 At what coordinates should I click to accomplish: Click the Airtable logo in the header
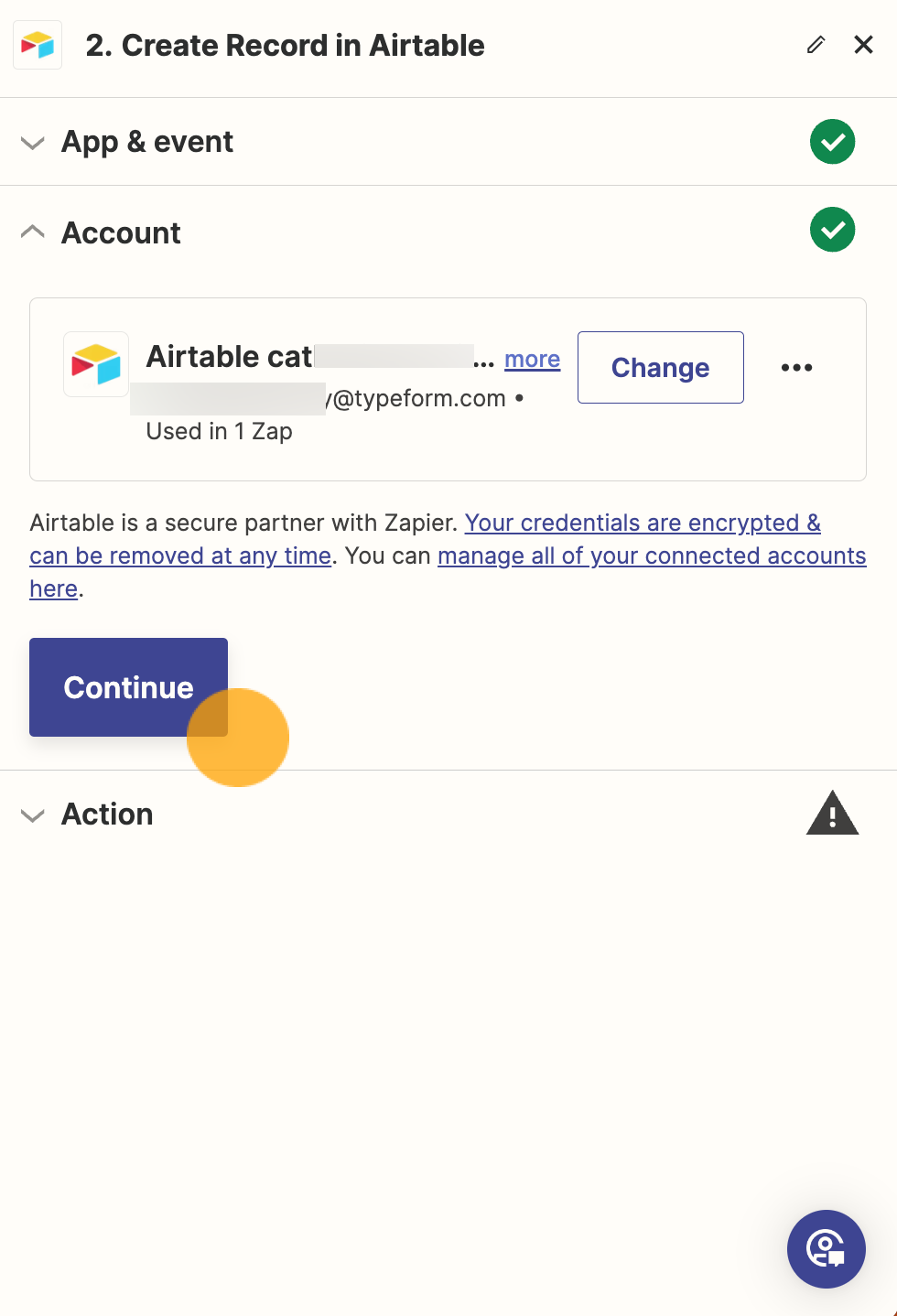[38, 45]
